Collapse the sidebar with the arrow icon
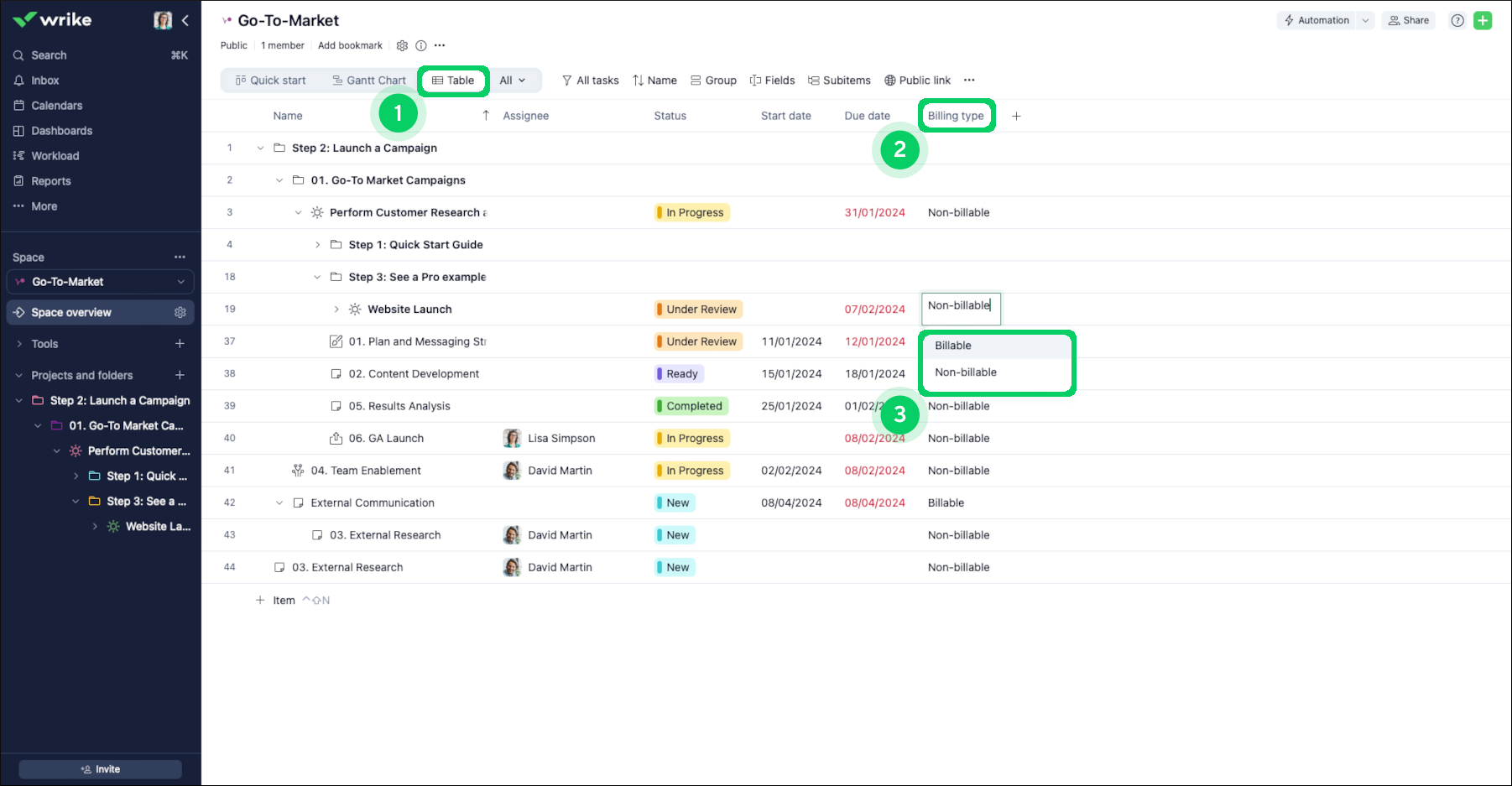Viewport: 1512px width, 786px height. click(x=185, y=20)
